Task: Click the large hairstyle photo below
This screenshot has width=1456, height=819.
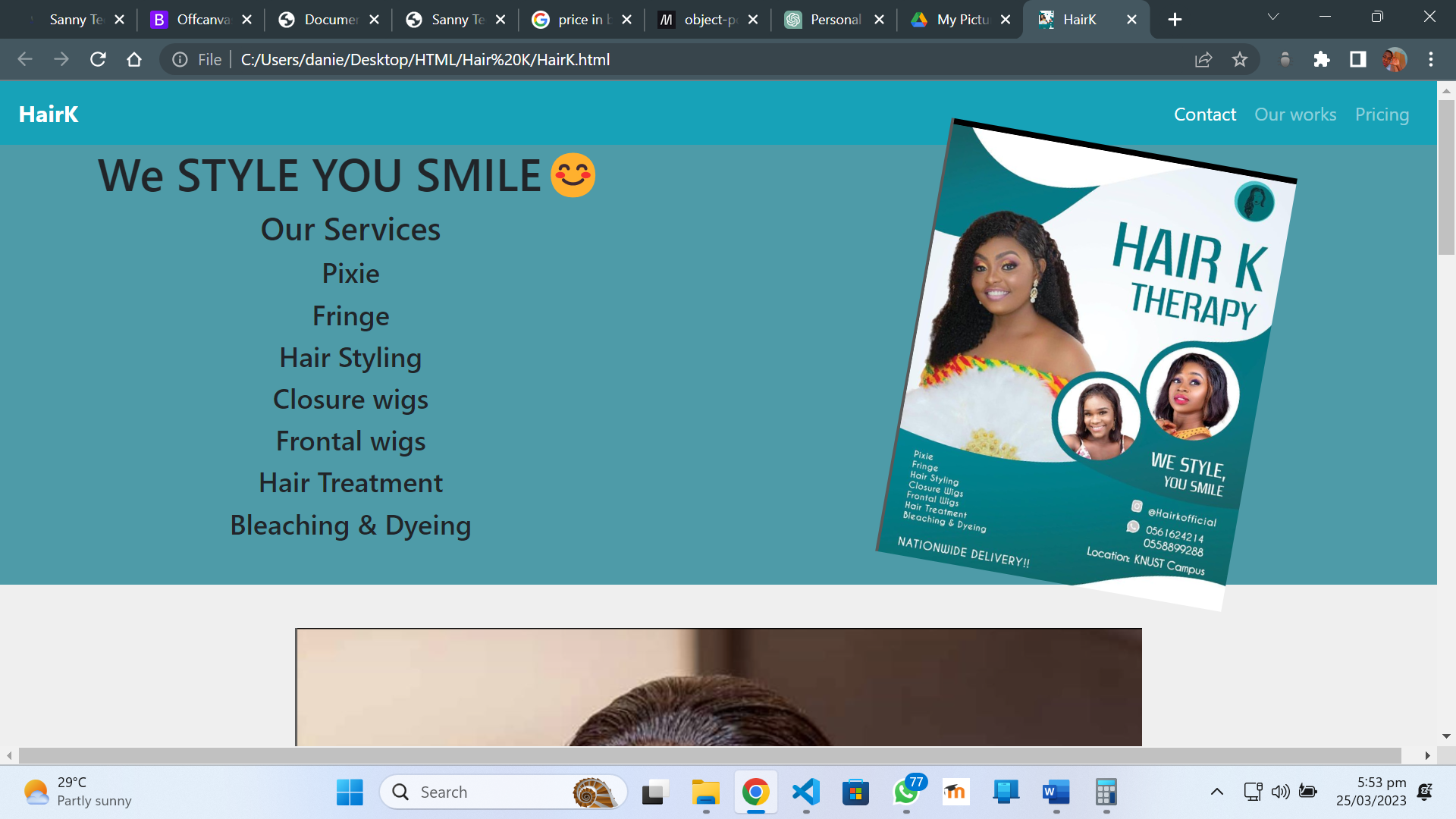Action: (718, 687)
